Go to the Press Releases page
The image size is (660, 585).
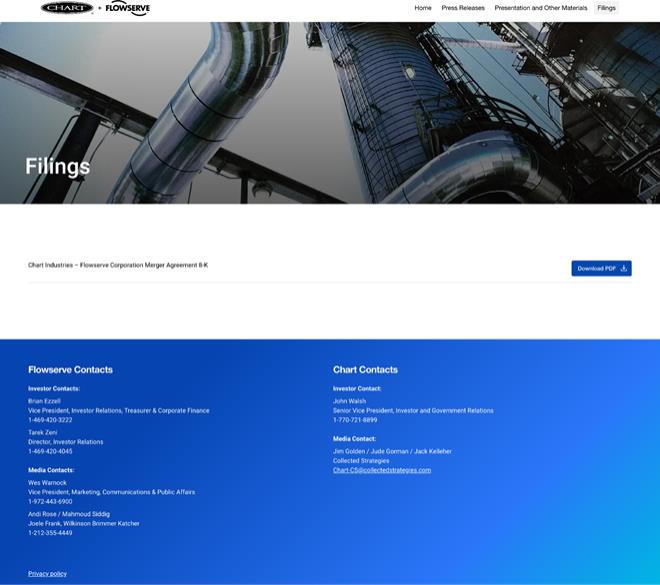463,8
